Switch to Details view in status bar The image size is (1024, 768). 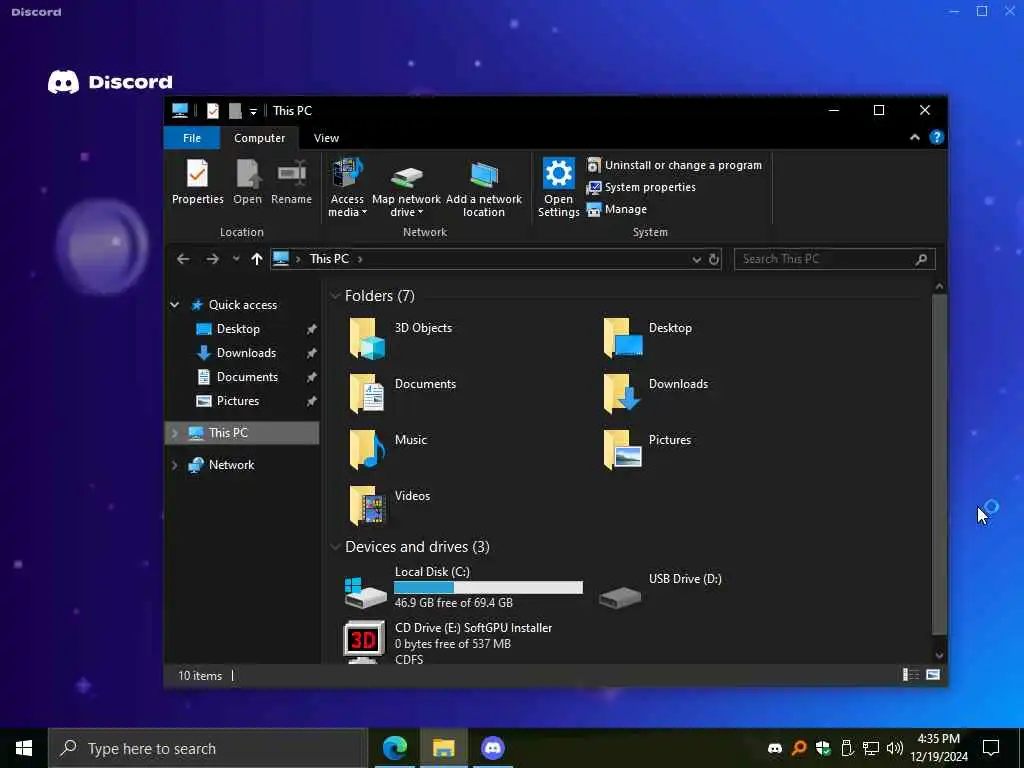[x=911, y=675]
